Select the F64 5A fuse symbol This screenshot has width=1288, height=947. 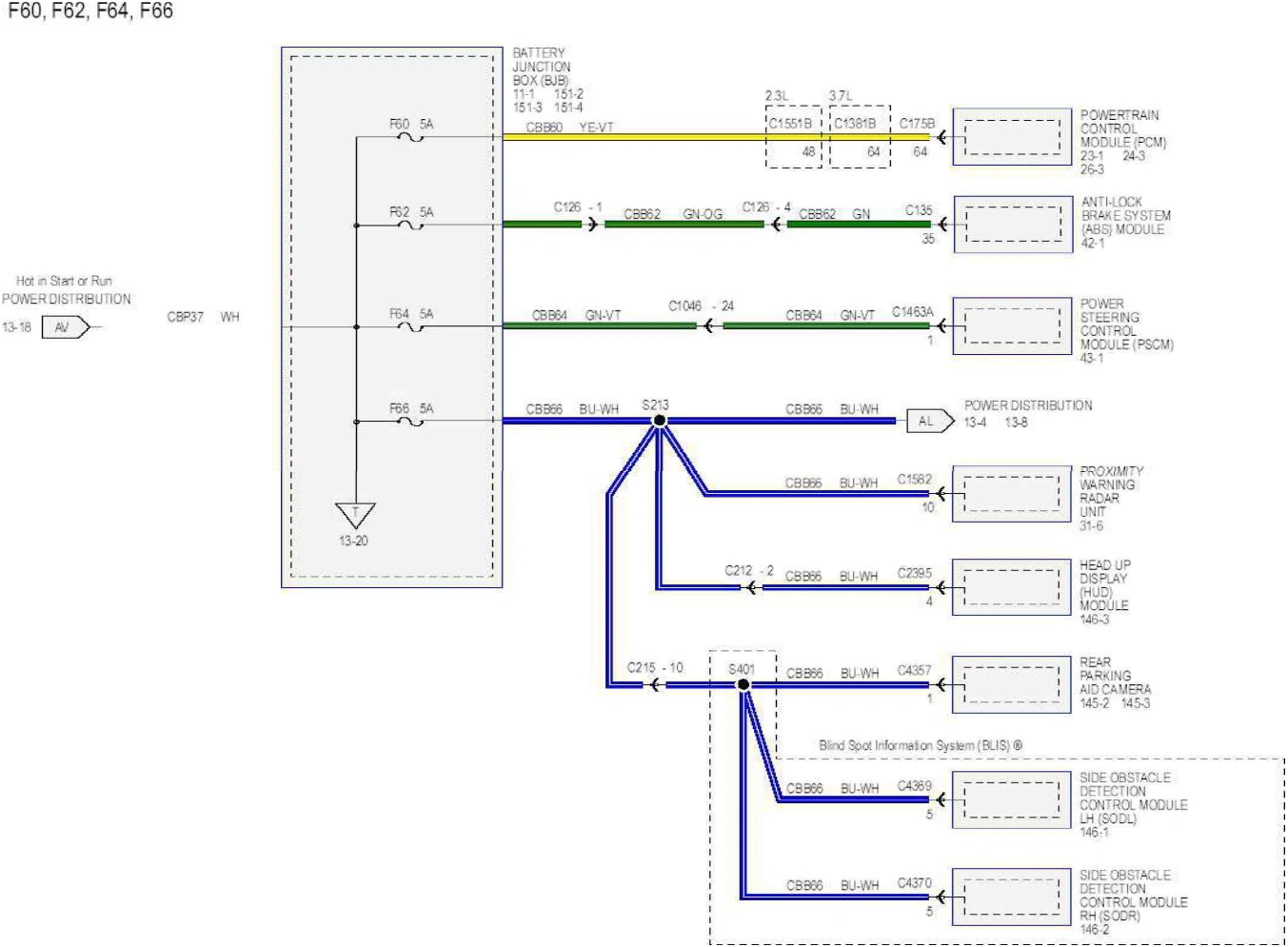pyautogui.click(x=410, y=326)
